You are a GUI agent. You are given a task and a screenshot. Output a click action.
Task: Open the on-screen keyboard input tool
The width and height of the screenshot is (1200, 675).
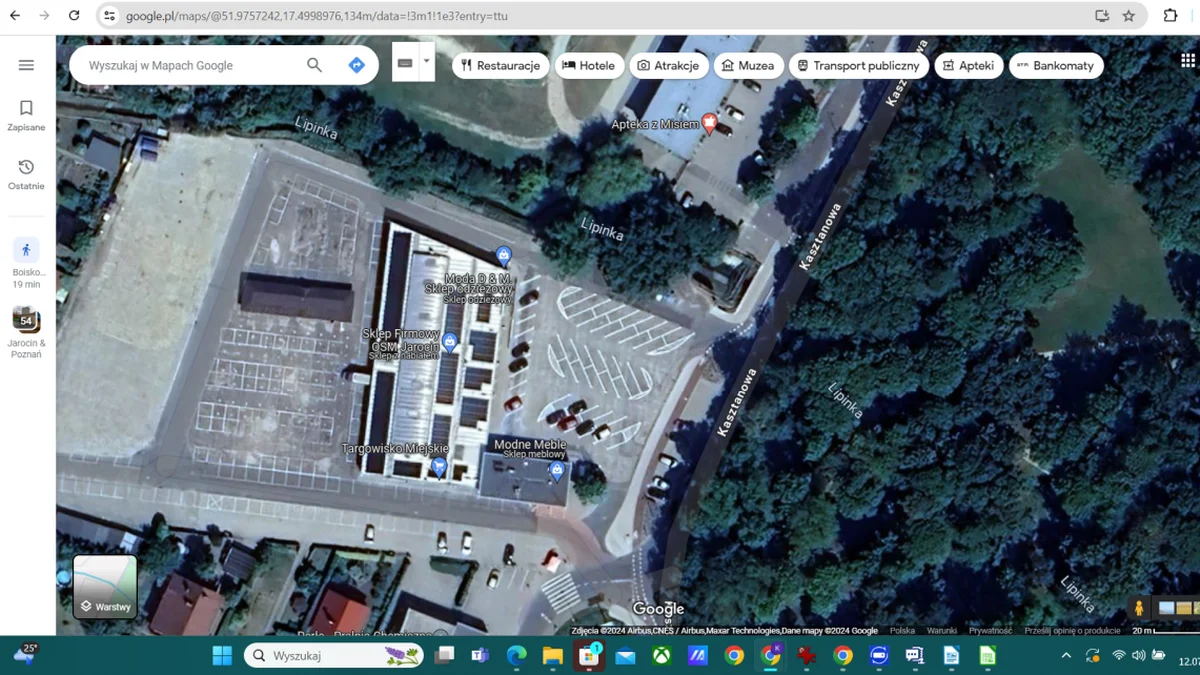click(405, 63)
